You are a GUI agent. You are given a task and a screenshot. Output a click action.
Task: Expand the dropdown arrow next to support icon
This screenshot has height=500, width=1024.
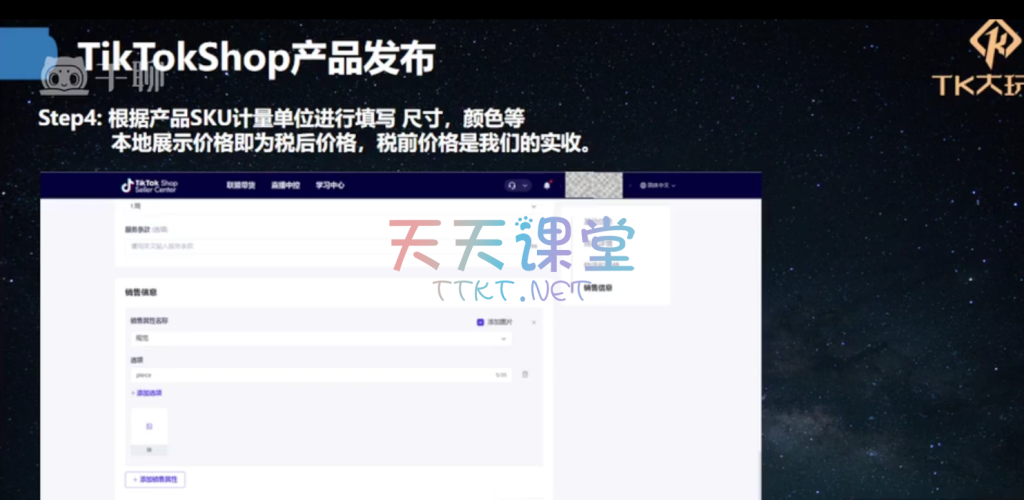(x=524, y=185)
